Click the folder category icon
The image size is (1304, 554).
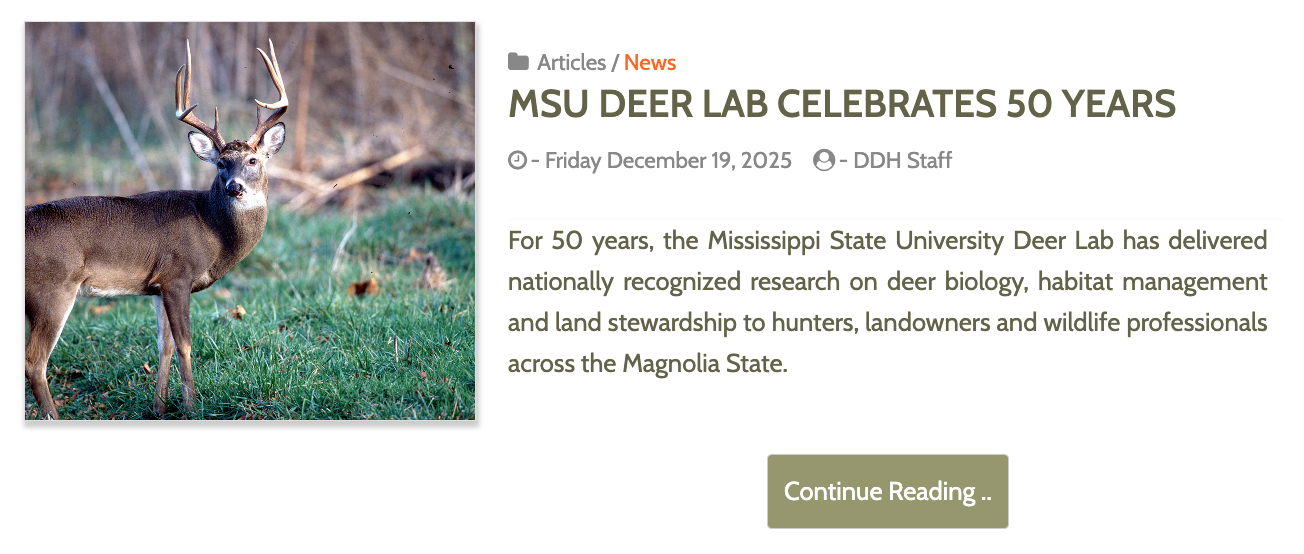pos(518,62)
